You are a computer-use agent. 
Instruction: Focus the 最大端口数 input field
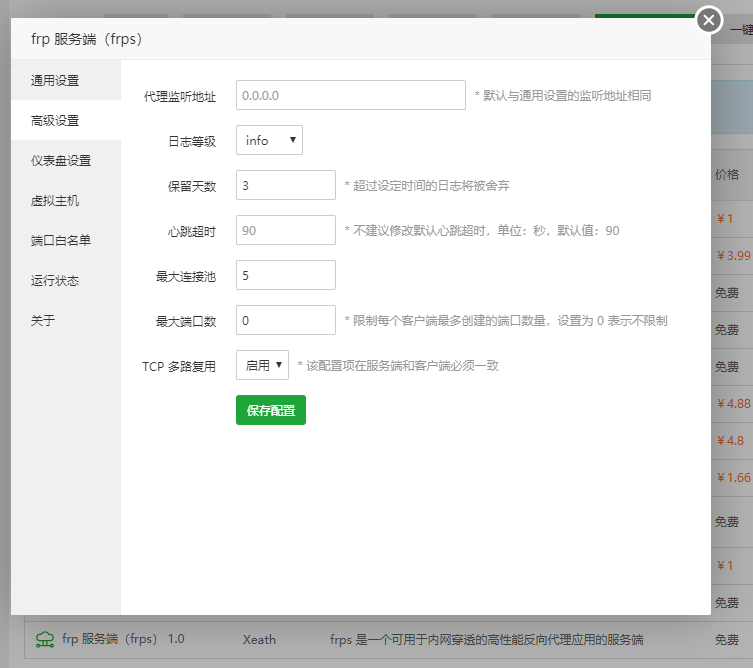point(286,320)
